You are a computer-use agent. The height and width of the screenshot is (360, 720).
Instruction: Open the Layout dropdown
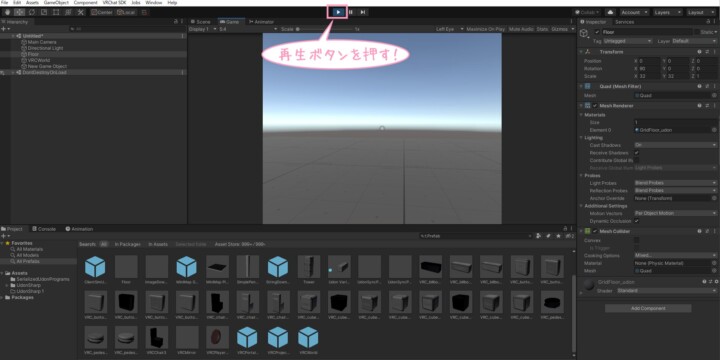pos(701,12)
